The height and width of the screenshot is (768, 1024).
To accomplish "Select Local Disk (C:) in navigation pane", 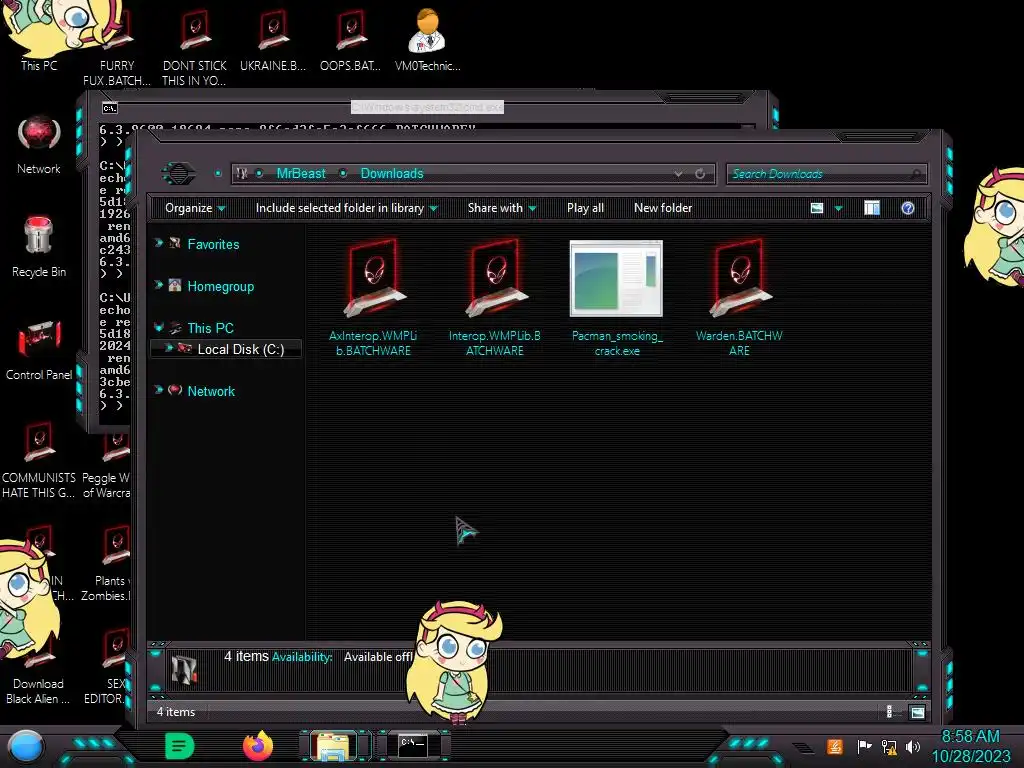I will (x=240, y=349).
